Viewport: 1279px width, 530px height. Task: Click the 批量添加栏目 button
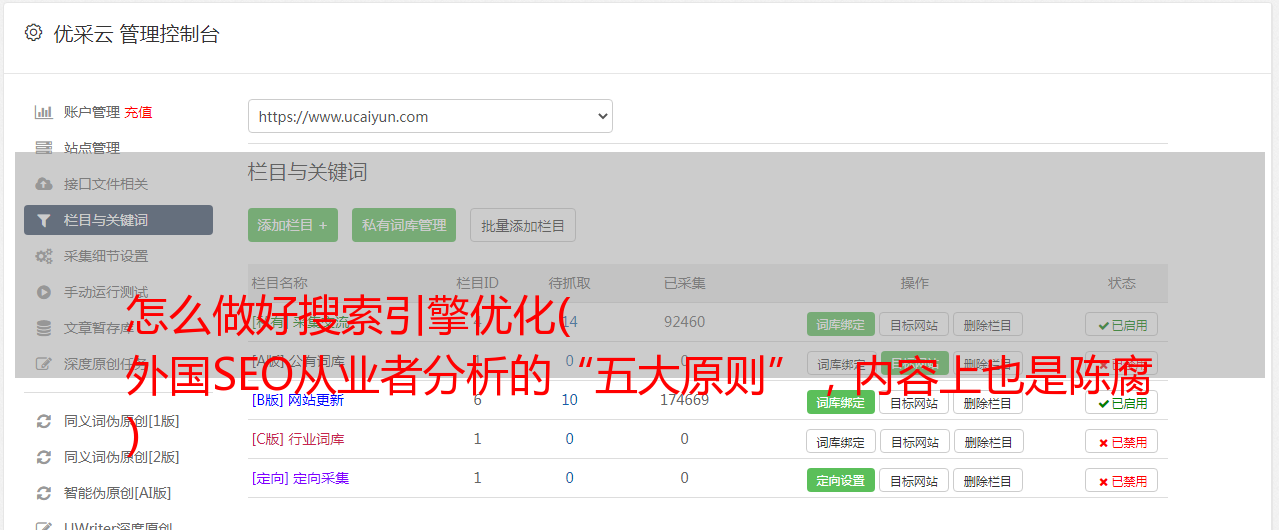point(523,225)
